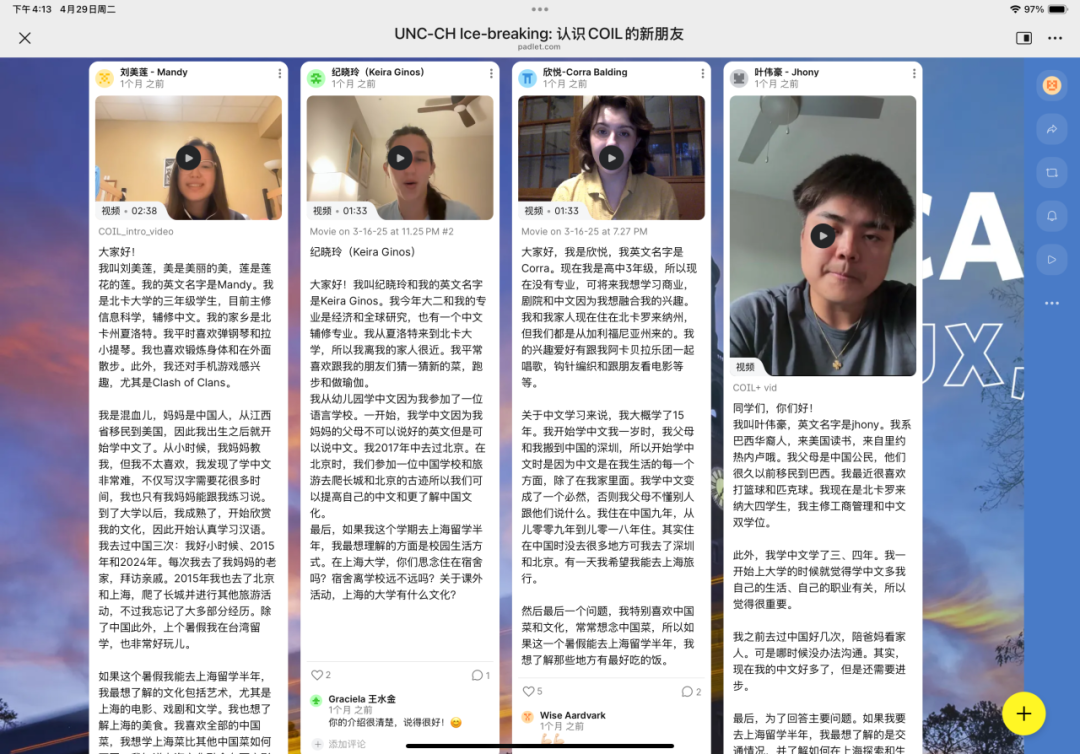Click the green avatar beside Graciela 王水金
This screenshot has height=754, width=1080.
point(316,700)
